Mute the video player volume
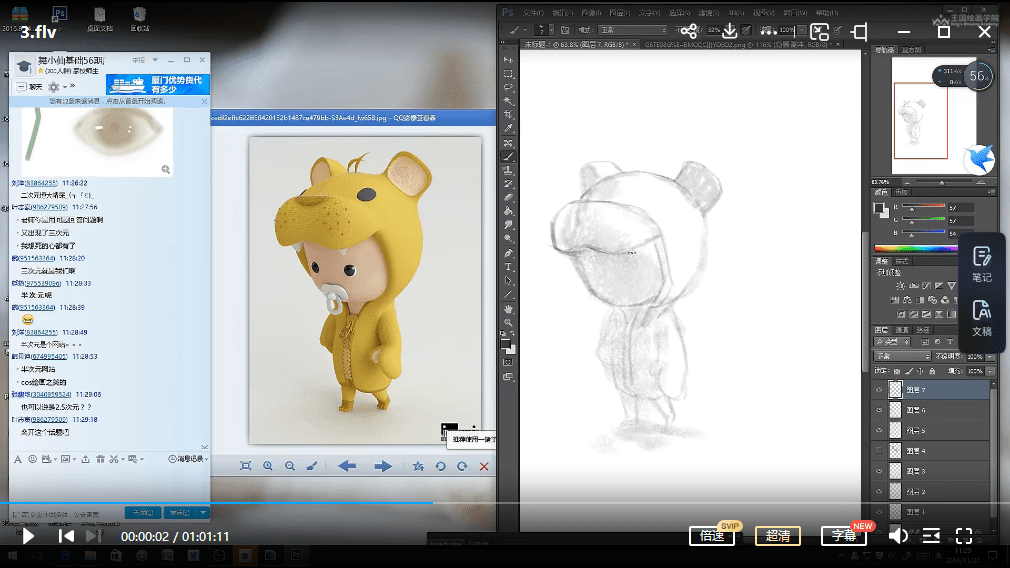1010x568 pixels. click(898, 536)
